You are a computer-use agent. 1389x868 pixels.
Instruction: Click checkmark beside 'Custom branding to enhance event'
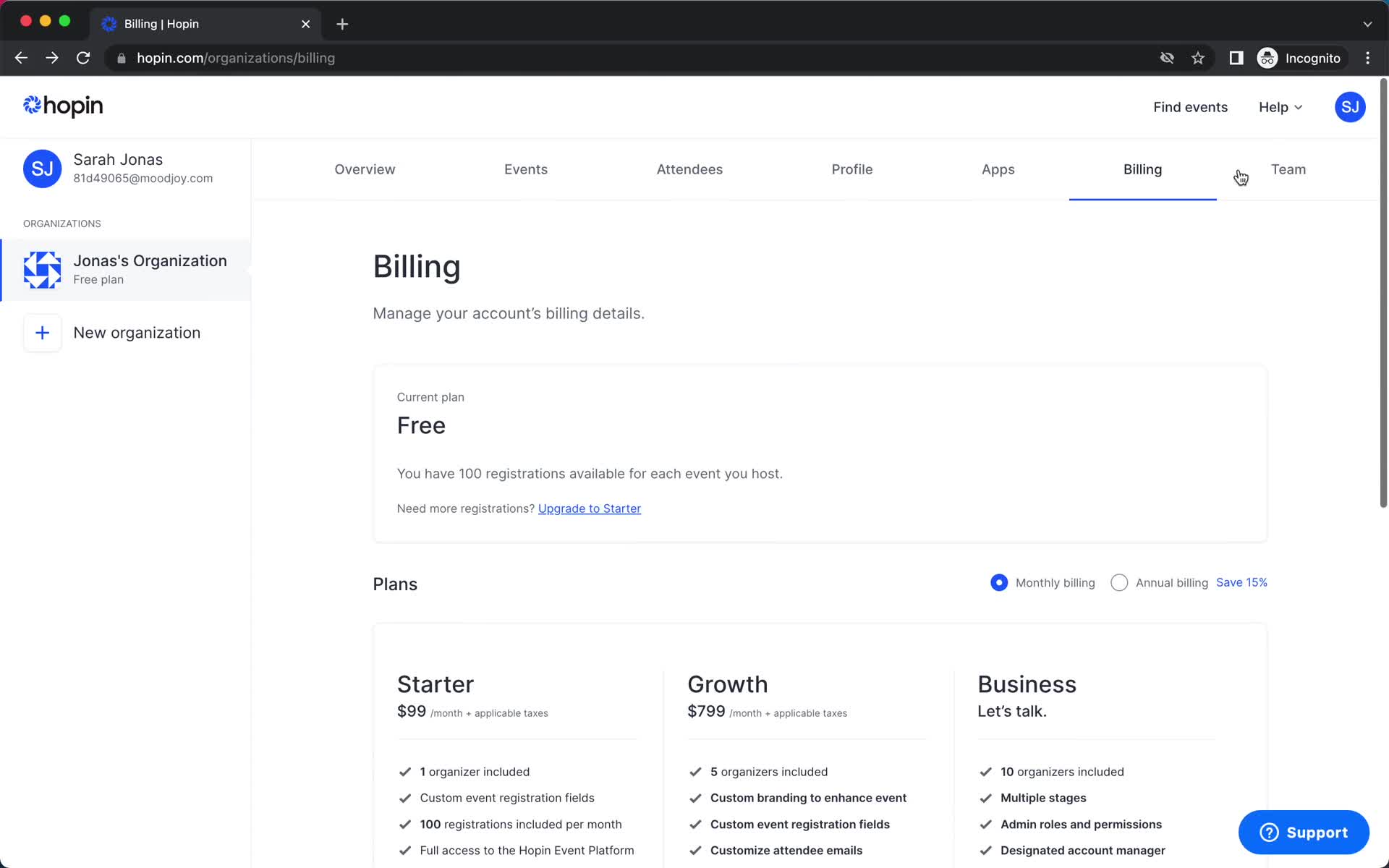tap(695, 798)
